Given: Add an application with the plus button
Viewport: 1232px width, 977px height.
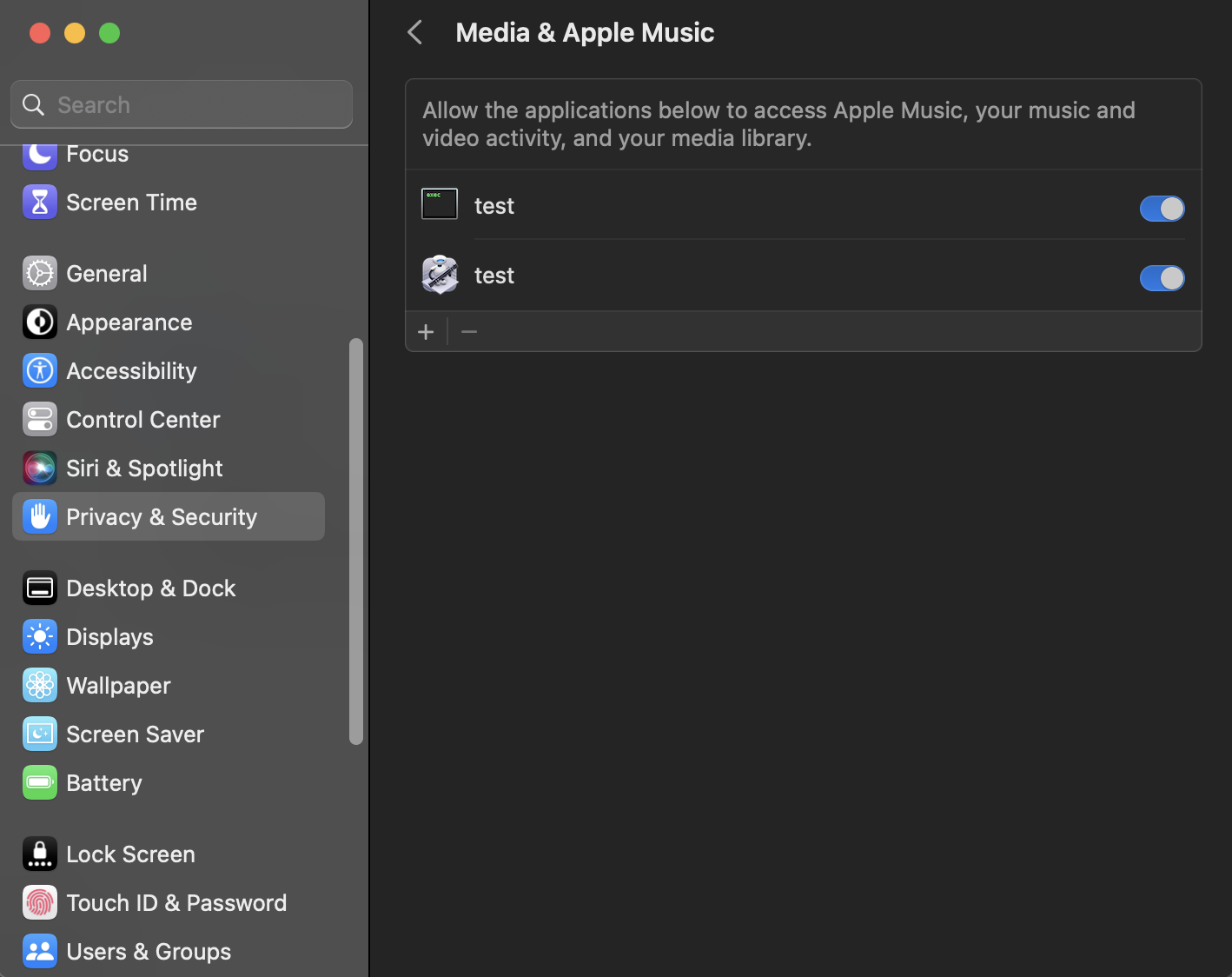Looking at the screenshot, I should (x=426, y=332).
